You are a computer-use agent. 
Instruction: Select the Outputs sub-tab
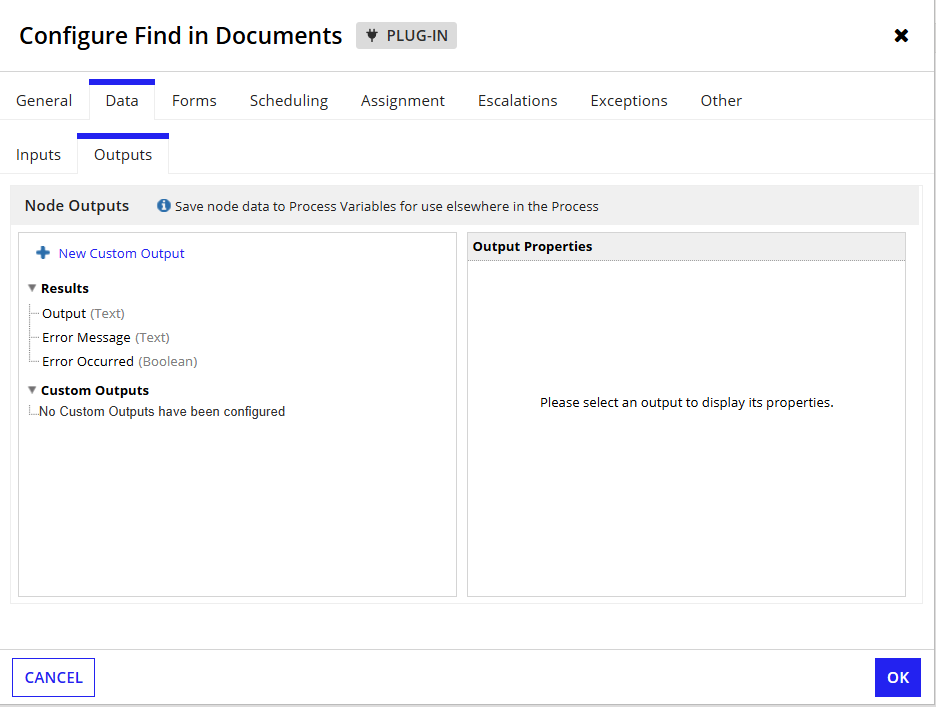click(x=123, y=155)
